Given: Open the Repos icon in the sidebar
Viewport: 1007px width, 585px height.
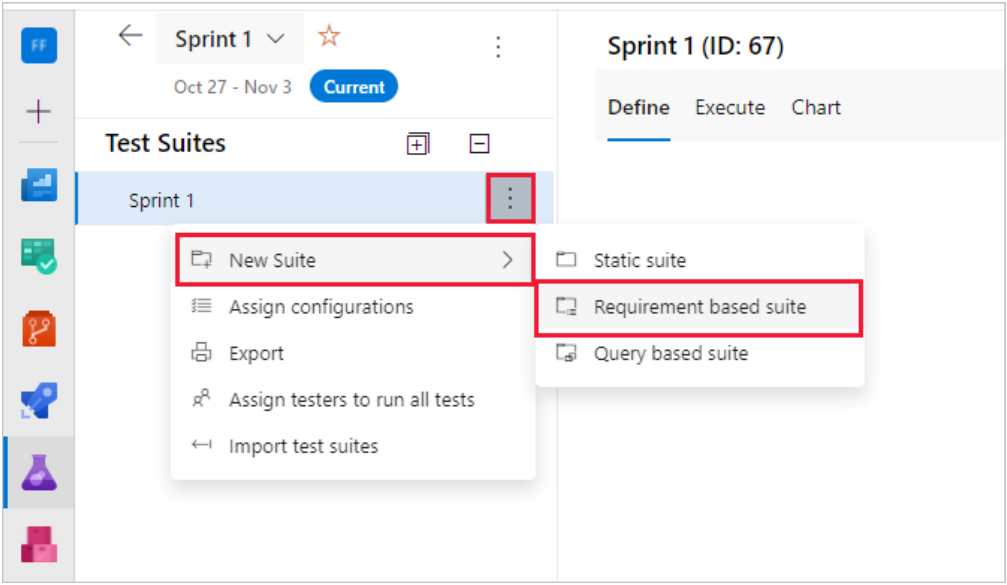Looking at the screenshot, I should pyautogui.click(x=39, y=327).
